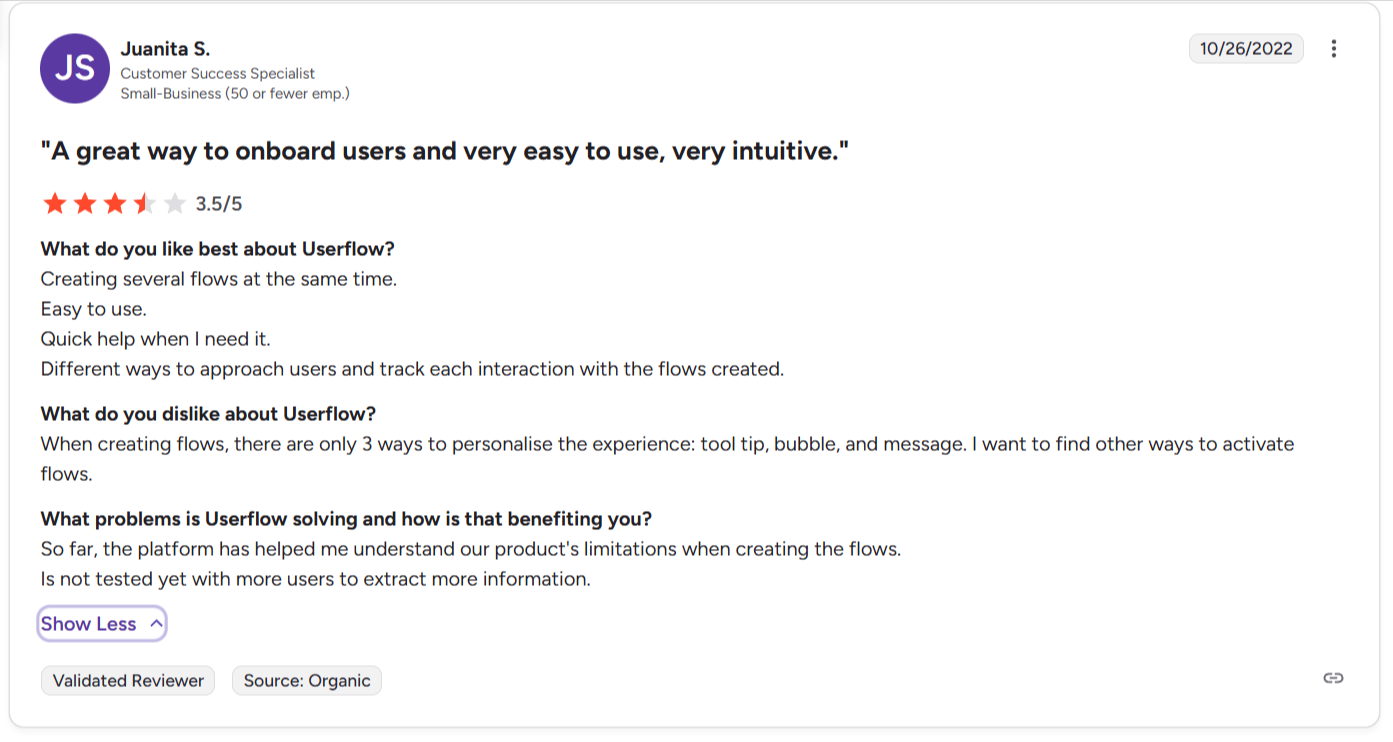This screenshot has height=742, width=1393.
Task: Click the second rating star
Action: [x=85, y=204]
